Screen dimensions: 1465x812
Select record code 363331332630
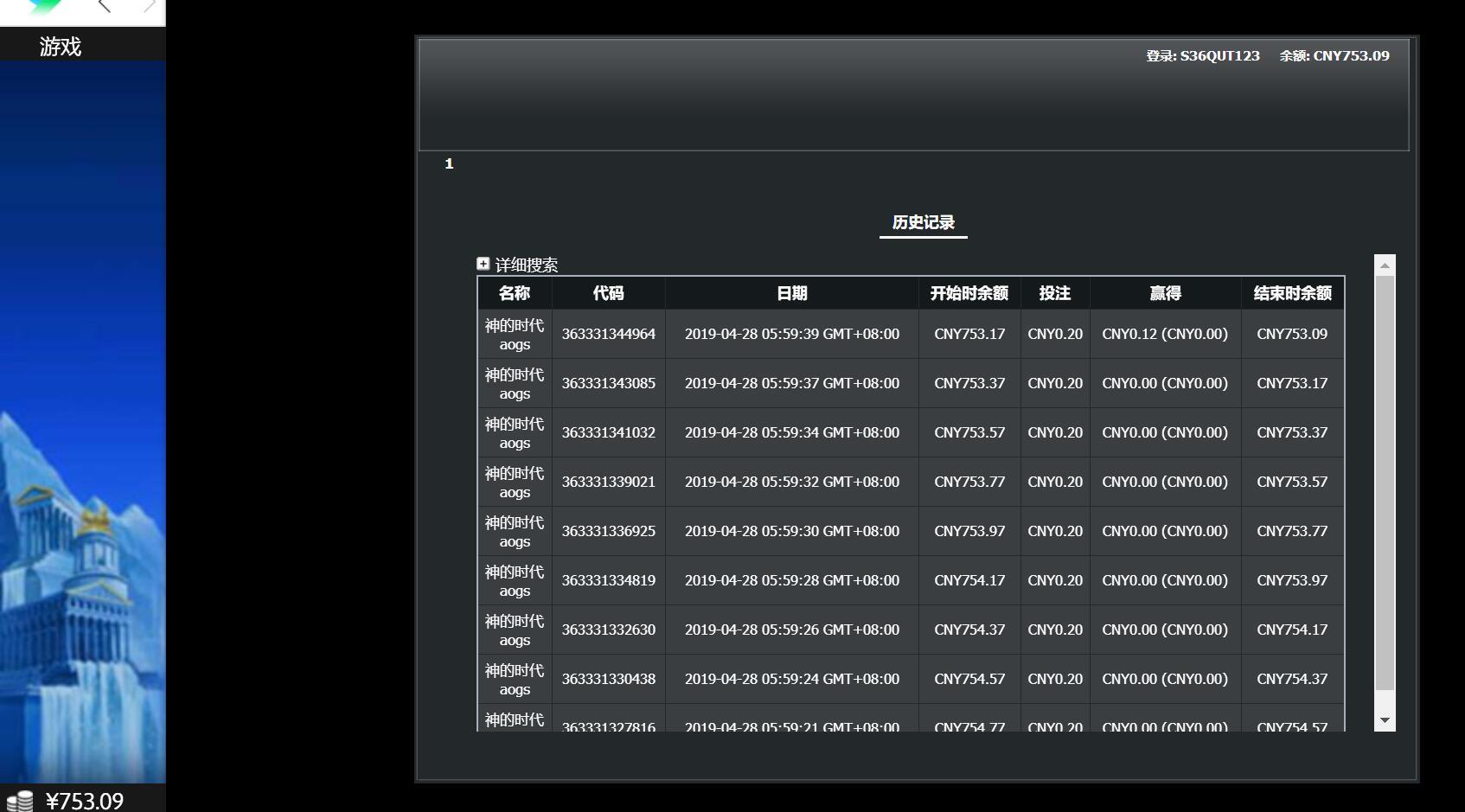pos(609,630)
